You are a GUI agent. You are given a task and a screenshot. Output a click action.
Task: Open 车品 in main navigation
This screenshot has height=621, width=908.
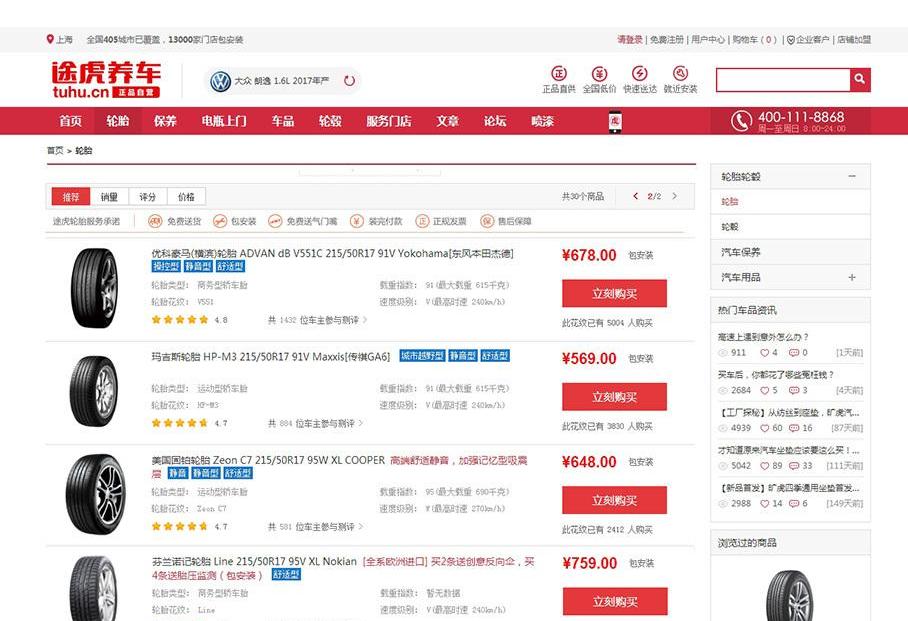[x=283, y=121]
